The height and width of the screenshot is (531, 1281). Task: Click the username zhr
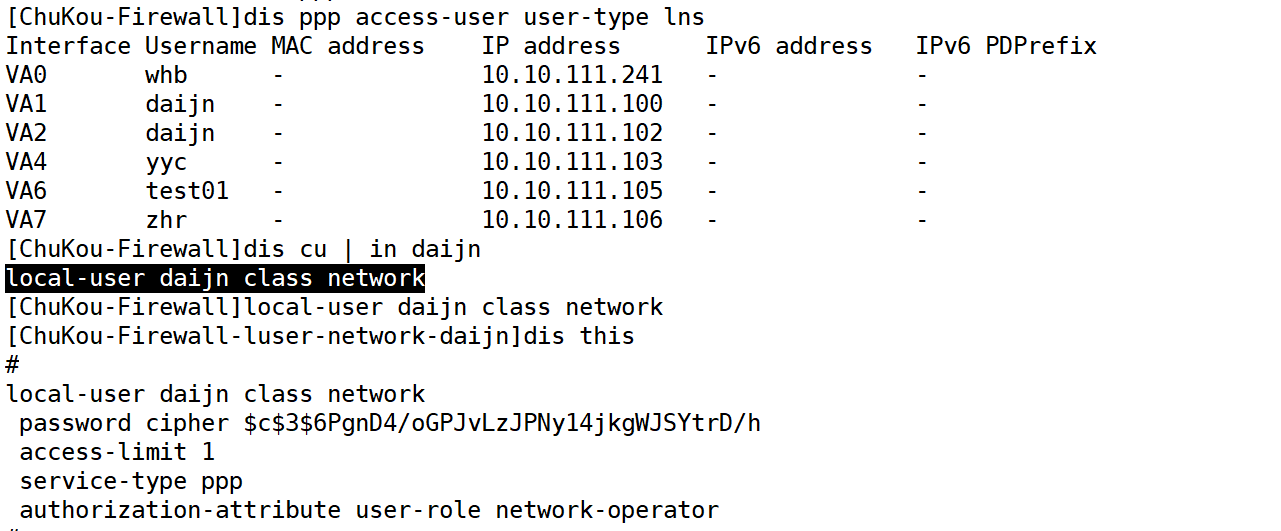pyautogui.click(x=166, y=220)
